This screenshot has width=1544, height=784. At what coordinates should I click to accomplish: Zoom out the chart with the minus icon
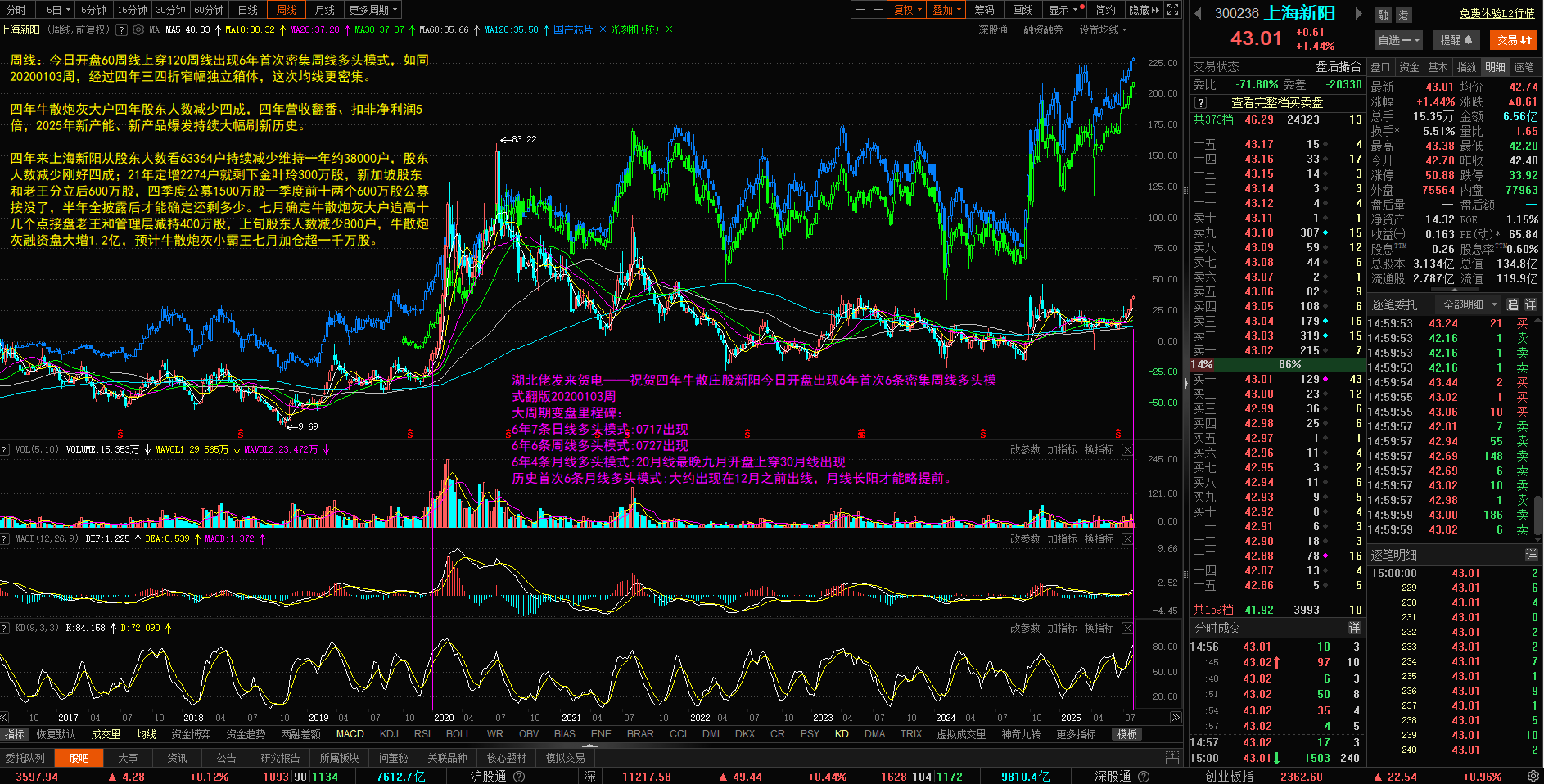click(x=878, y=10)
